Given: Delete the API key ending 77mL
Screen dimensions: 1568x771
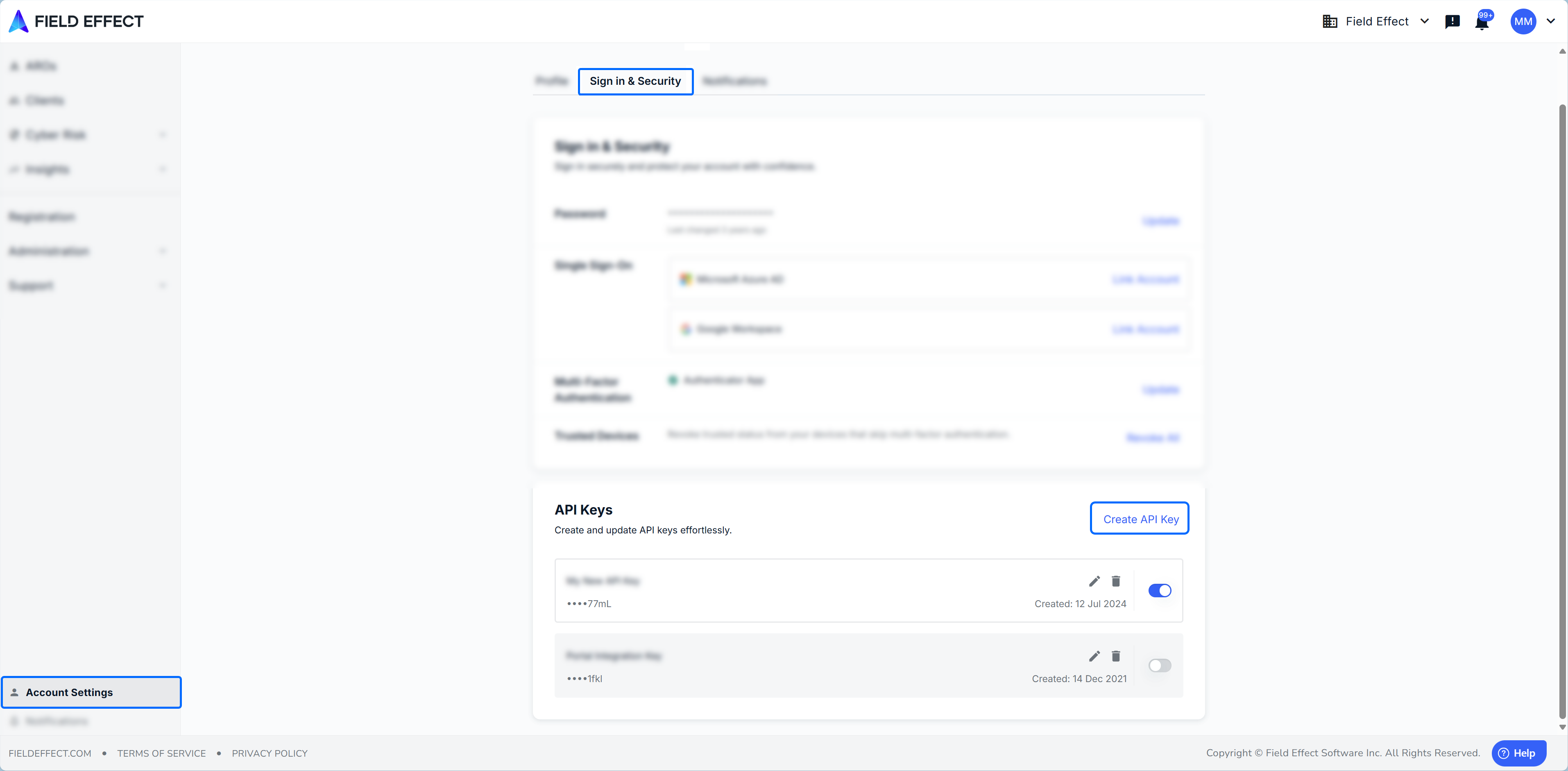Looking at the screenshot, I should pos(1115,581).
